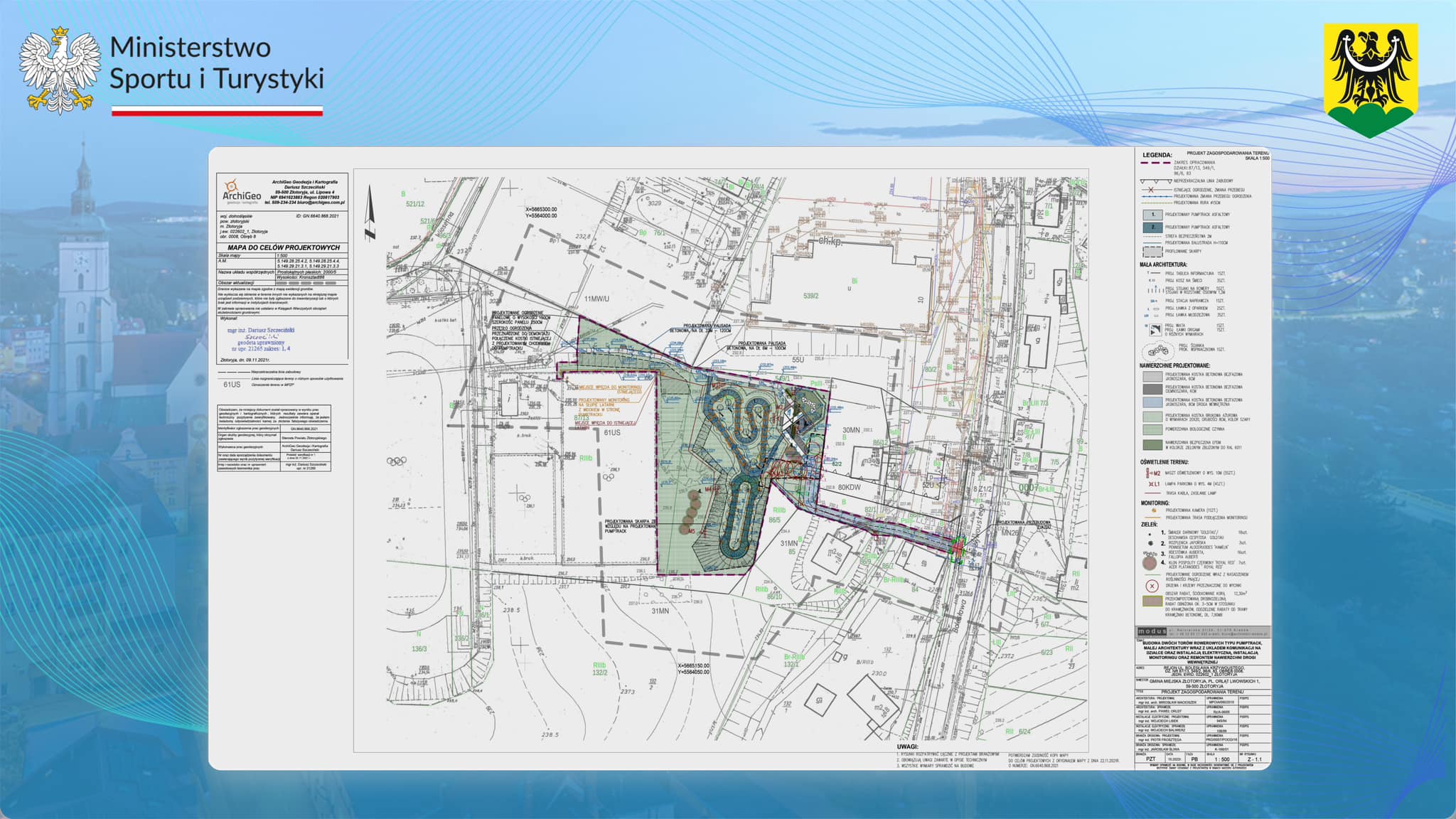Click the MAPA DO CELÓW PROJEKTOWYCH title
This screenshot has width=1456, height=819.
coord(283,247)
